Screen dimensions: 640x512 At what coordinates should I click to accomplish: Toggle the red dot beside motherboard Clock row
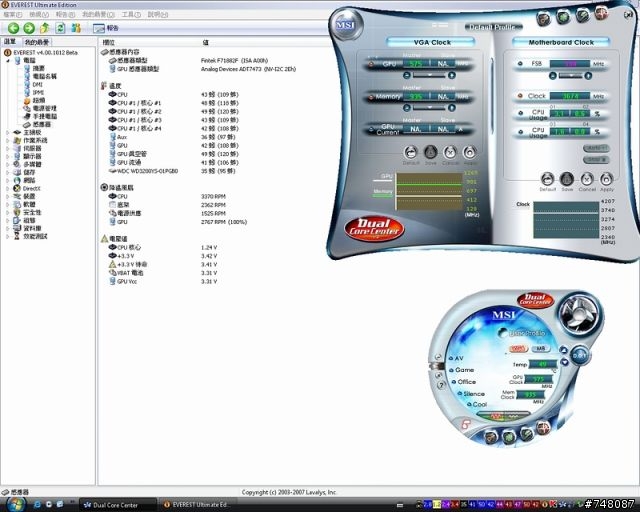(x=520, y=96)
